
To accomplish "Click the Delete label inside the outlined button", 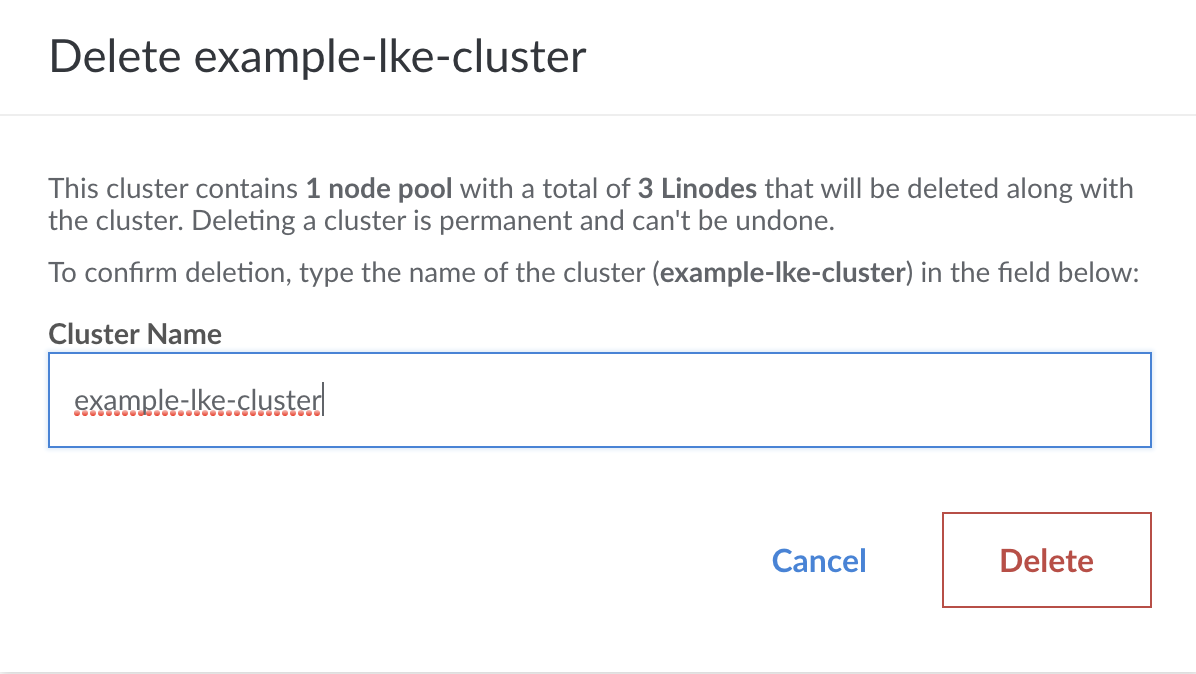I will tap(1046, 560).
